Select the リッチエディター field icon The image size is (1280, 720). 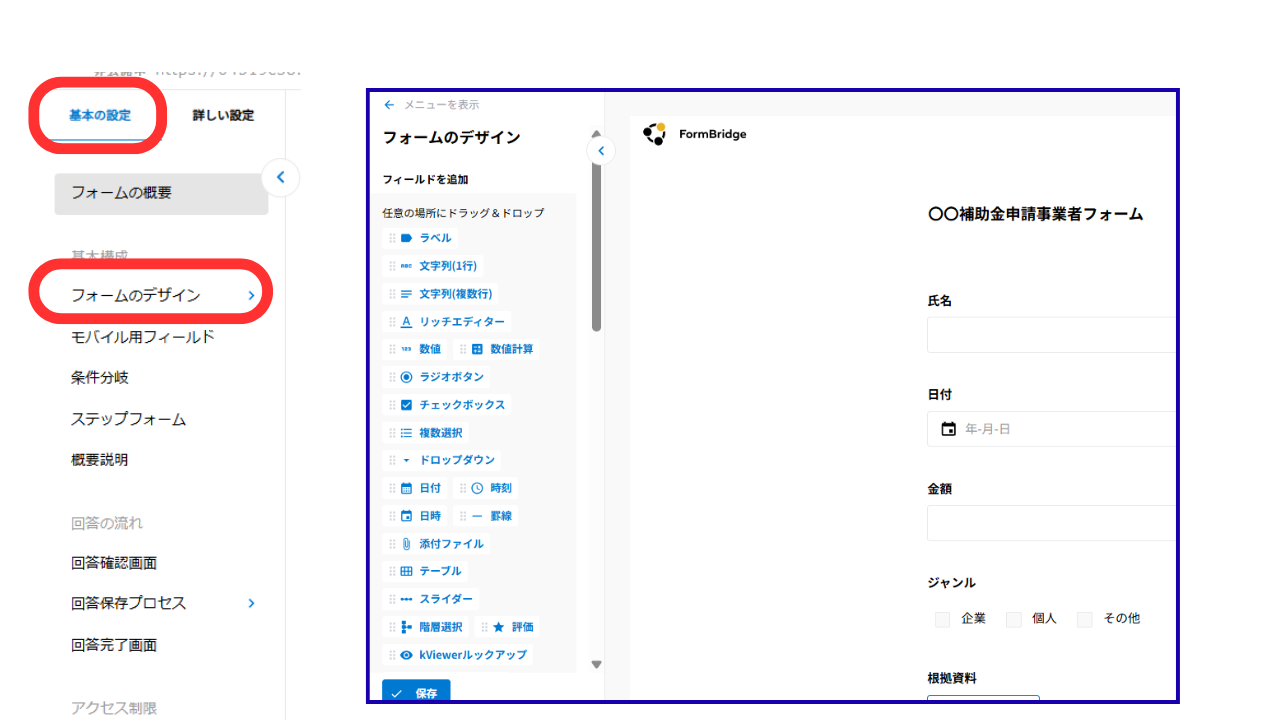pyautogui.click(x=408, y=321)
